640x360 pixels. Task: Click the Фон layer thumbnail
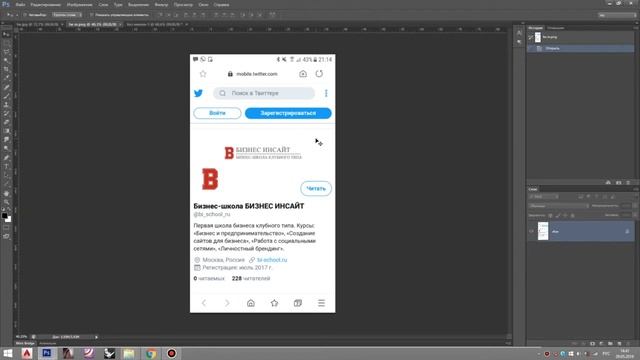pyautogui.click(x=543, y=231)
